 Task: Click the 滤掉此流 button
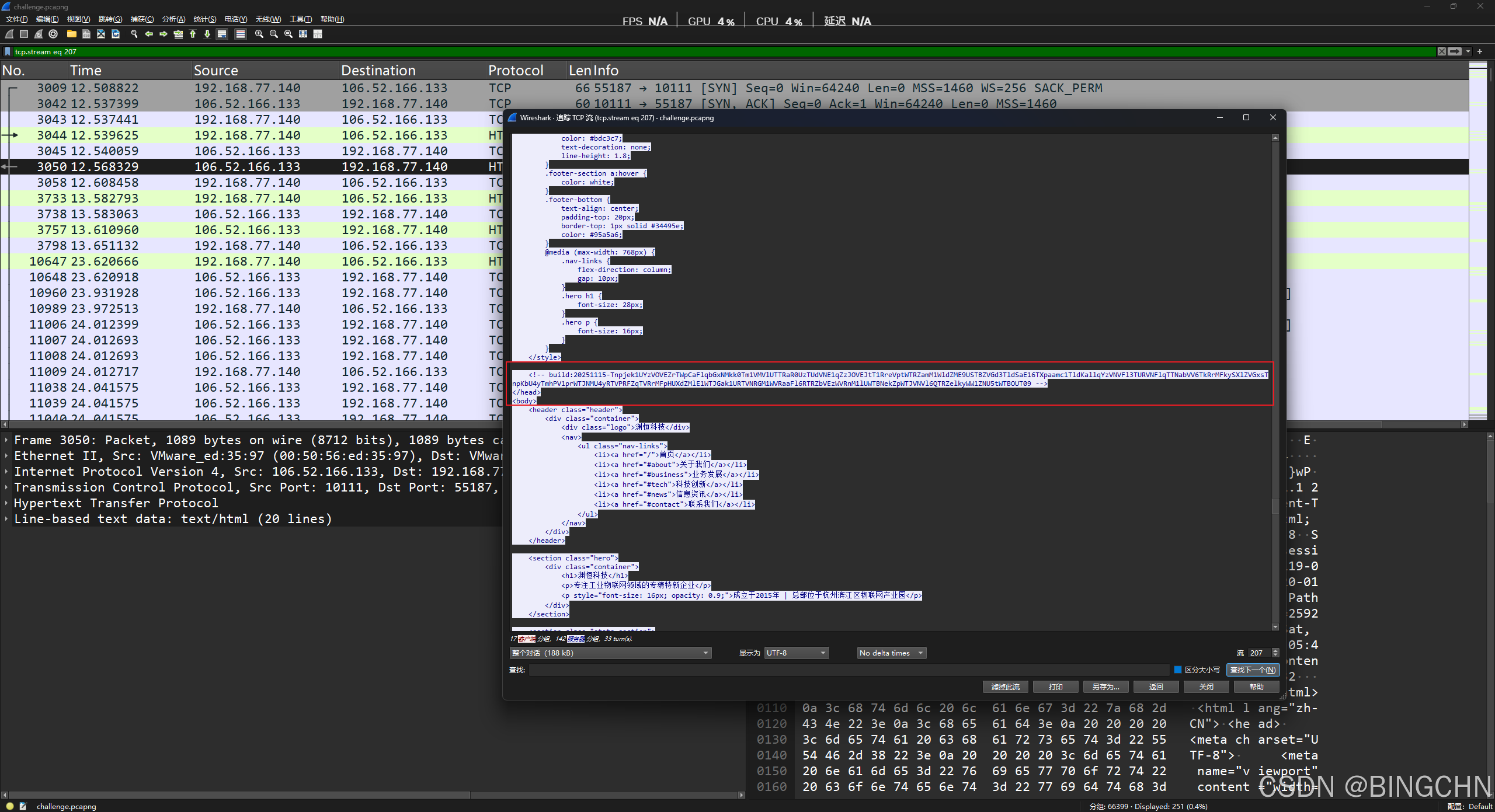tap(1005, 686)
